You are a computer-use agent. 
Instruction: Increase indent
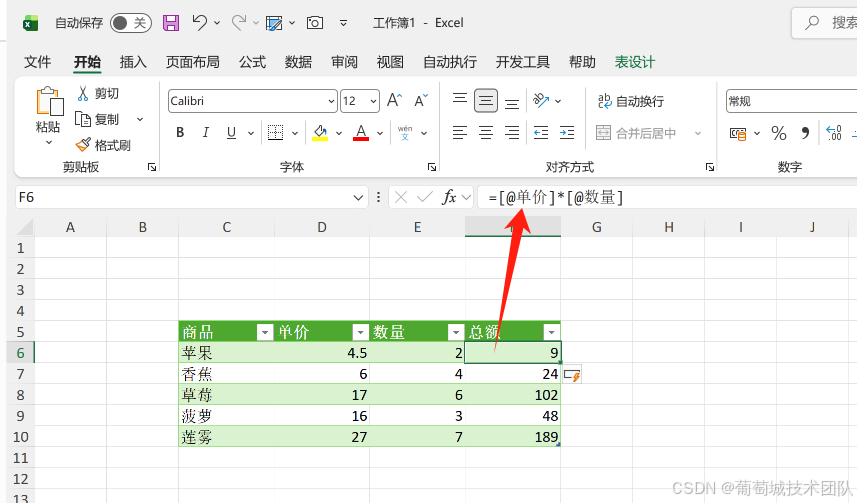coord(567,132)
